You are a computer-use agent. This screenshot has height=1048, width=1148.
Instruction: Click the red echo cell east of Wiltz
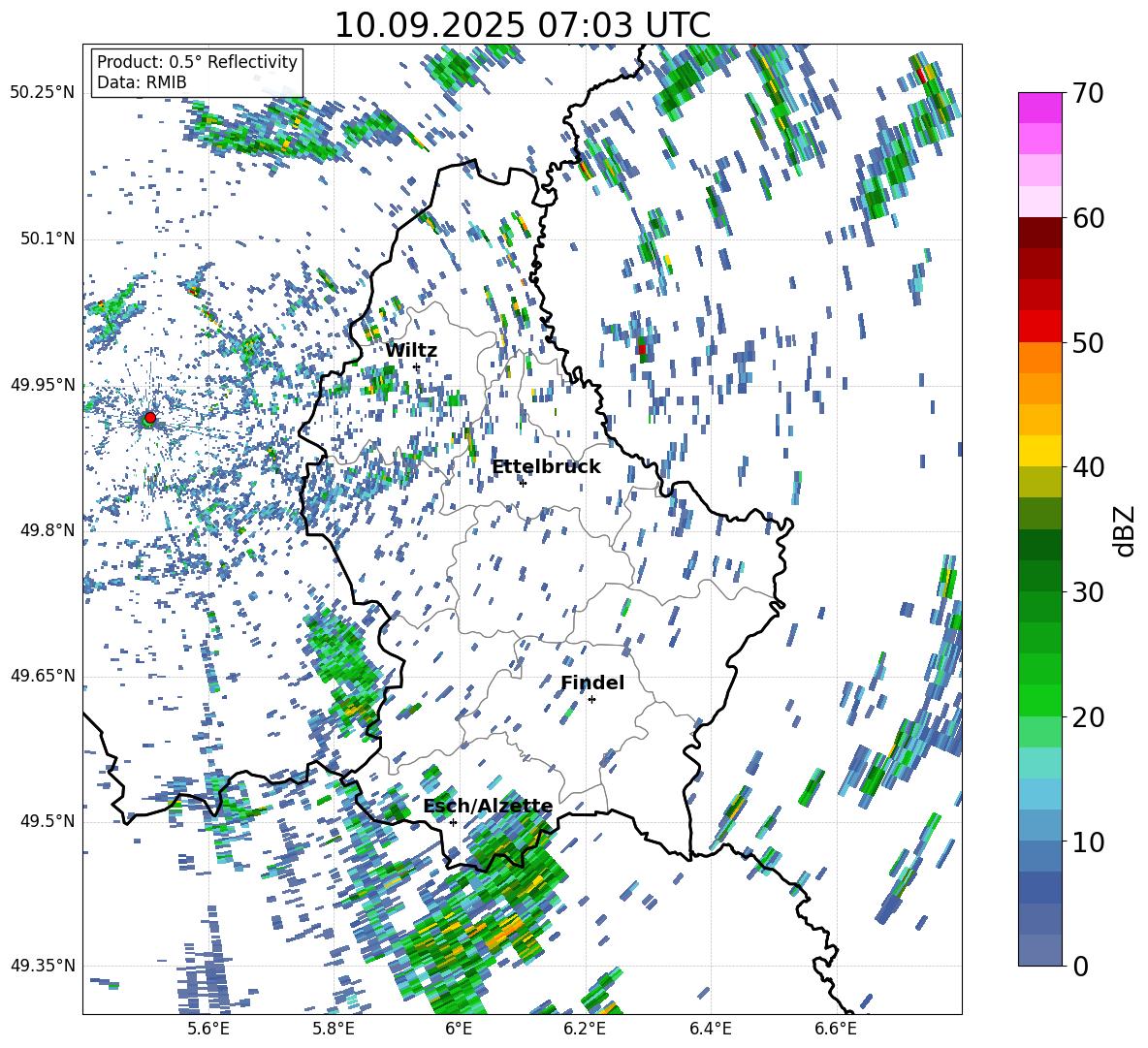point(642,349)
